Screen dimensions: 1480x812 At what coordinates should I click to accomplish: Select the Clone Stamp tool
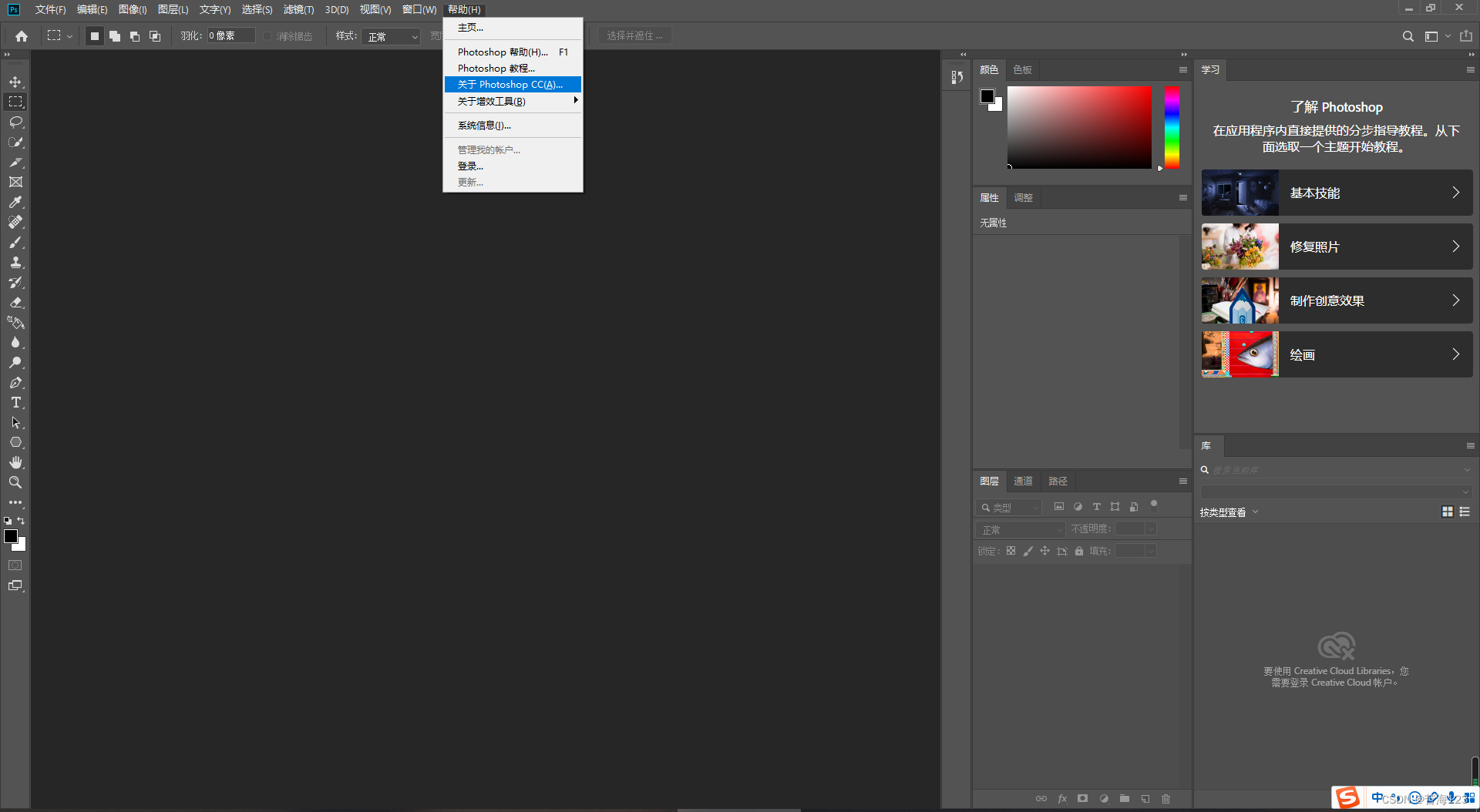15,262
